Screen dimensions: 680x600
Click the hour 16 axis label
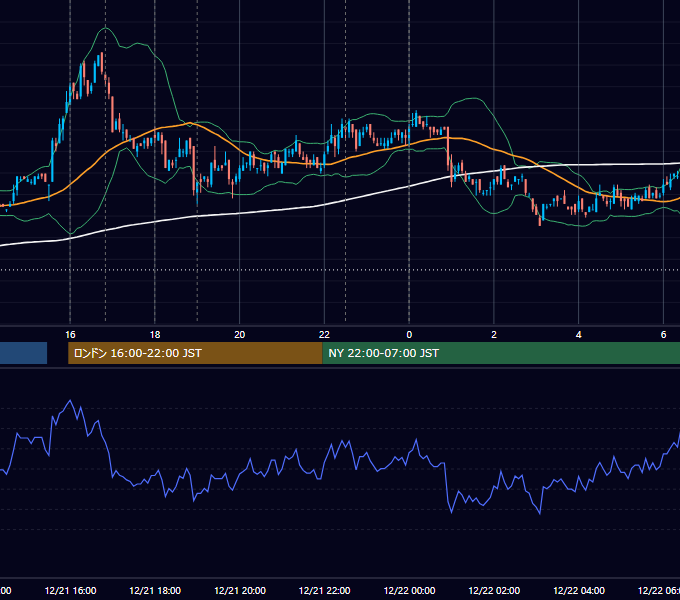tap(70, 335)
